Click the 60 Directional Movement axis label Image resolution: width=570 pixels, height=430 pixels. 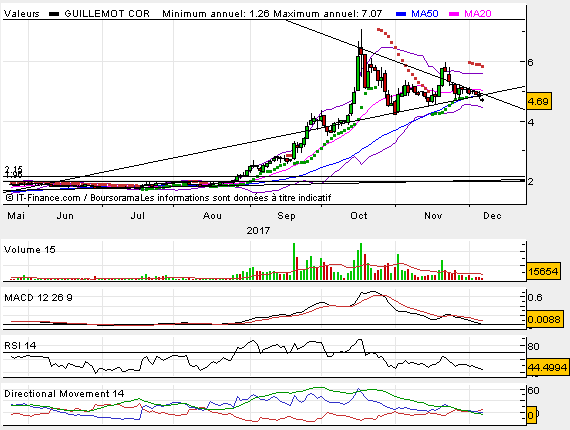(x=533, y=391)
